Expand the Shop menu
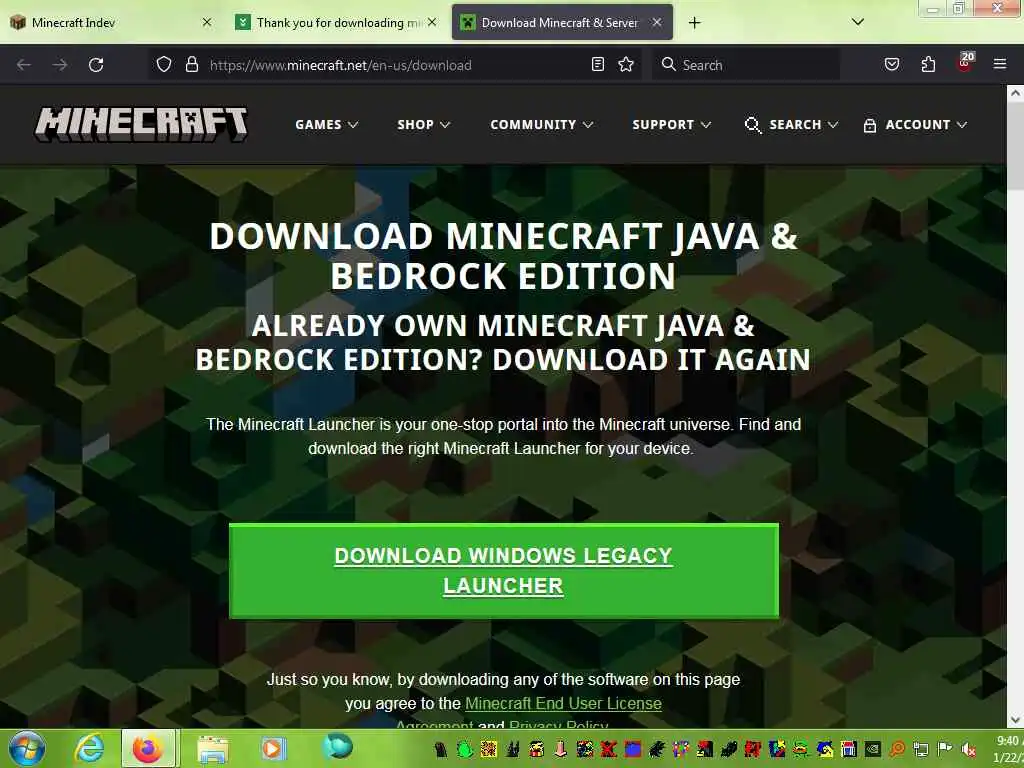The width and height of the screenshot is (1024, 768). point(423,125)
